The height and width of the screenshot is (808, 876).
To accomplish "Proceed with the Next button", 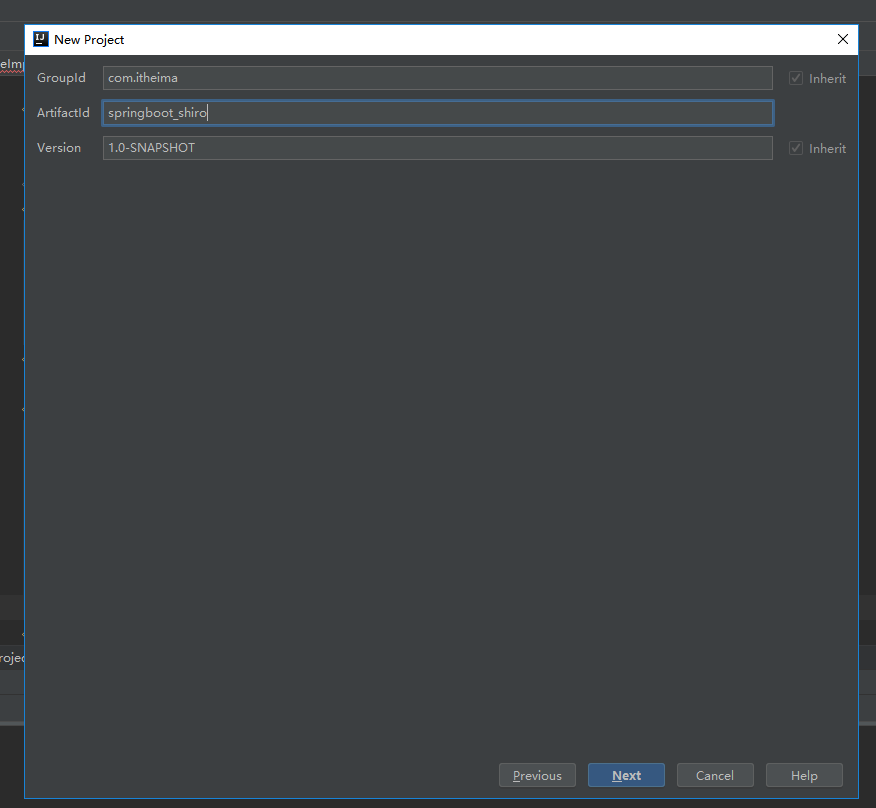I will [626, 775].
